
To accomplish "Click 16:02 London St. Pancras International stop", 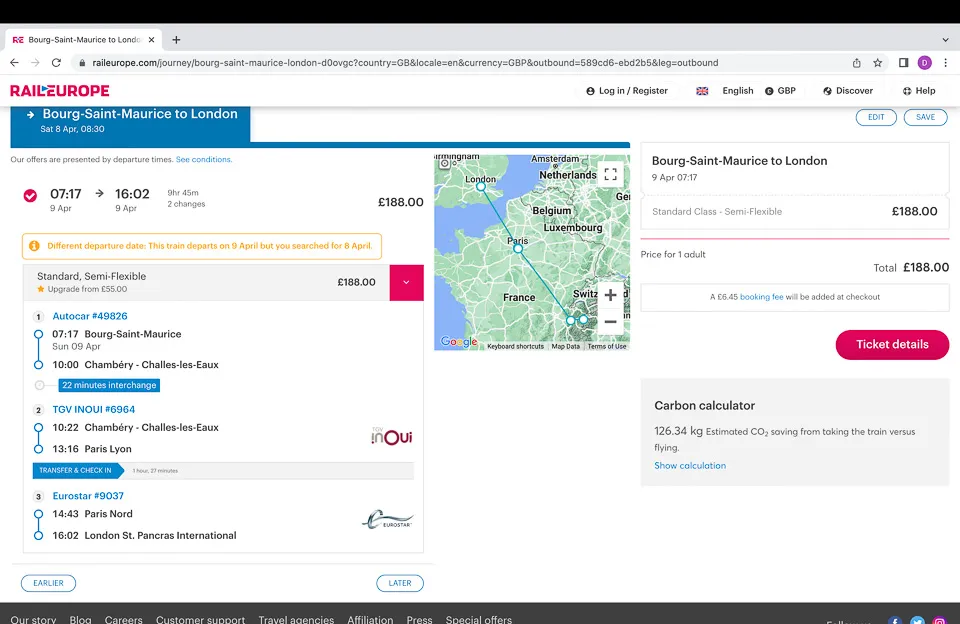I will click(x=144, y=535).
